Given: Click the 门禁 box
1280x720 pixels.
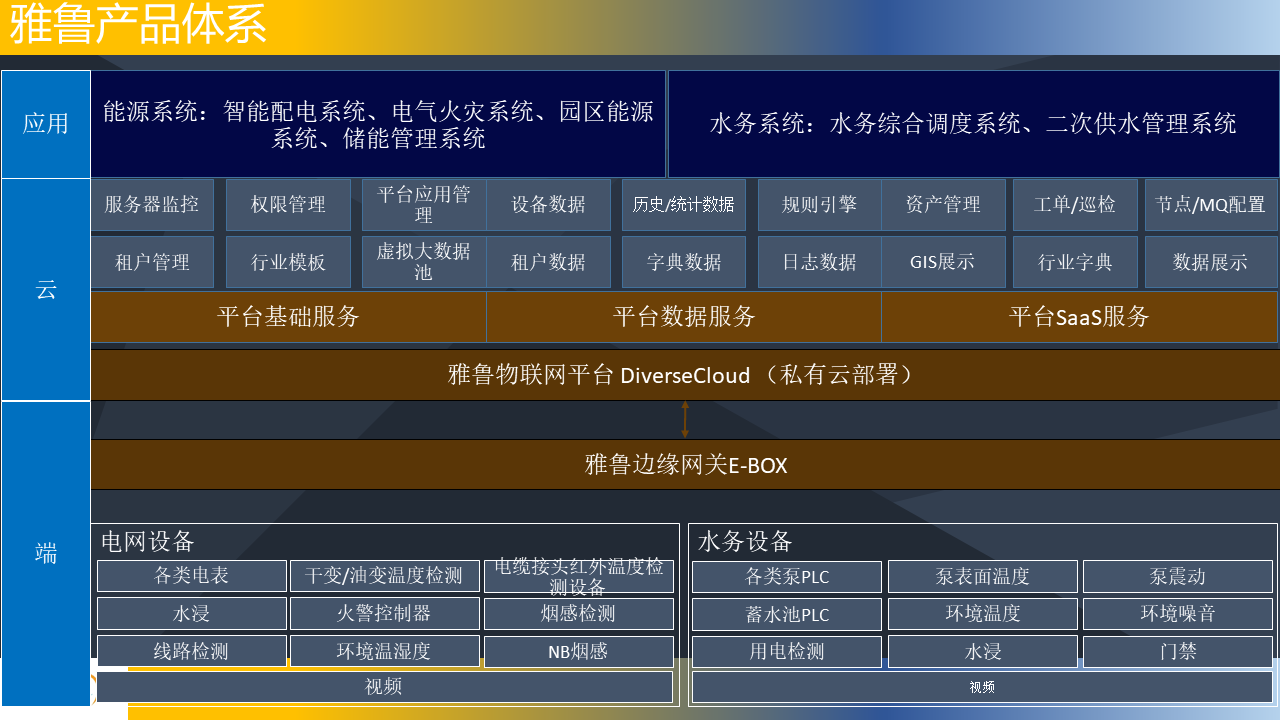Looking at the screenshot, I should click(1178, 652).
